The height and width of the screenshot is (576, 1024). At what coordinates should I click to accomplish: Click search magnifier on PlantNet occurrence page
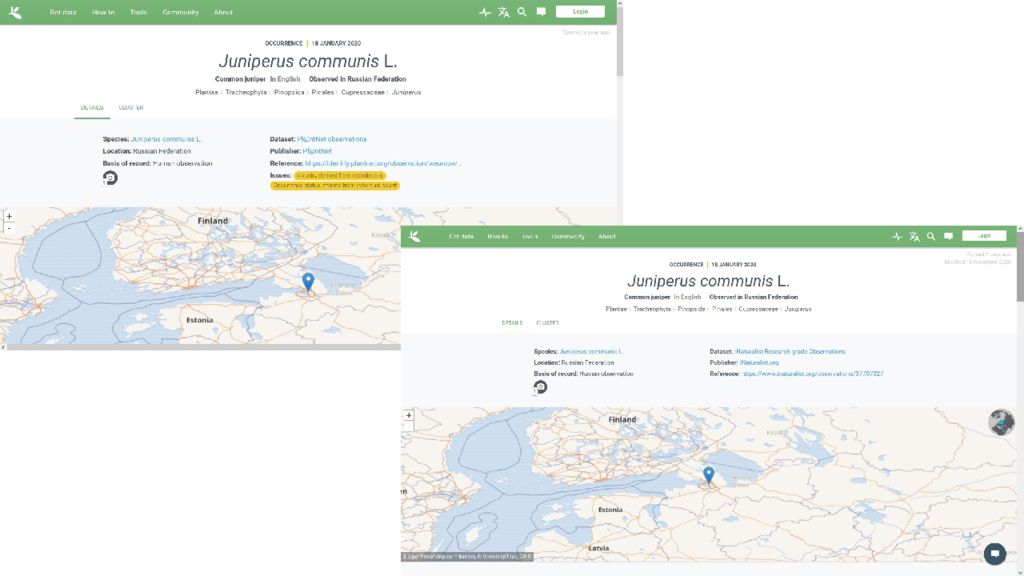[522, 12]
